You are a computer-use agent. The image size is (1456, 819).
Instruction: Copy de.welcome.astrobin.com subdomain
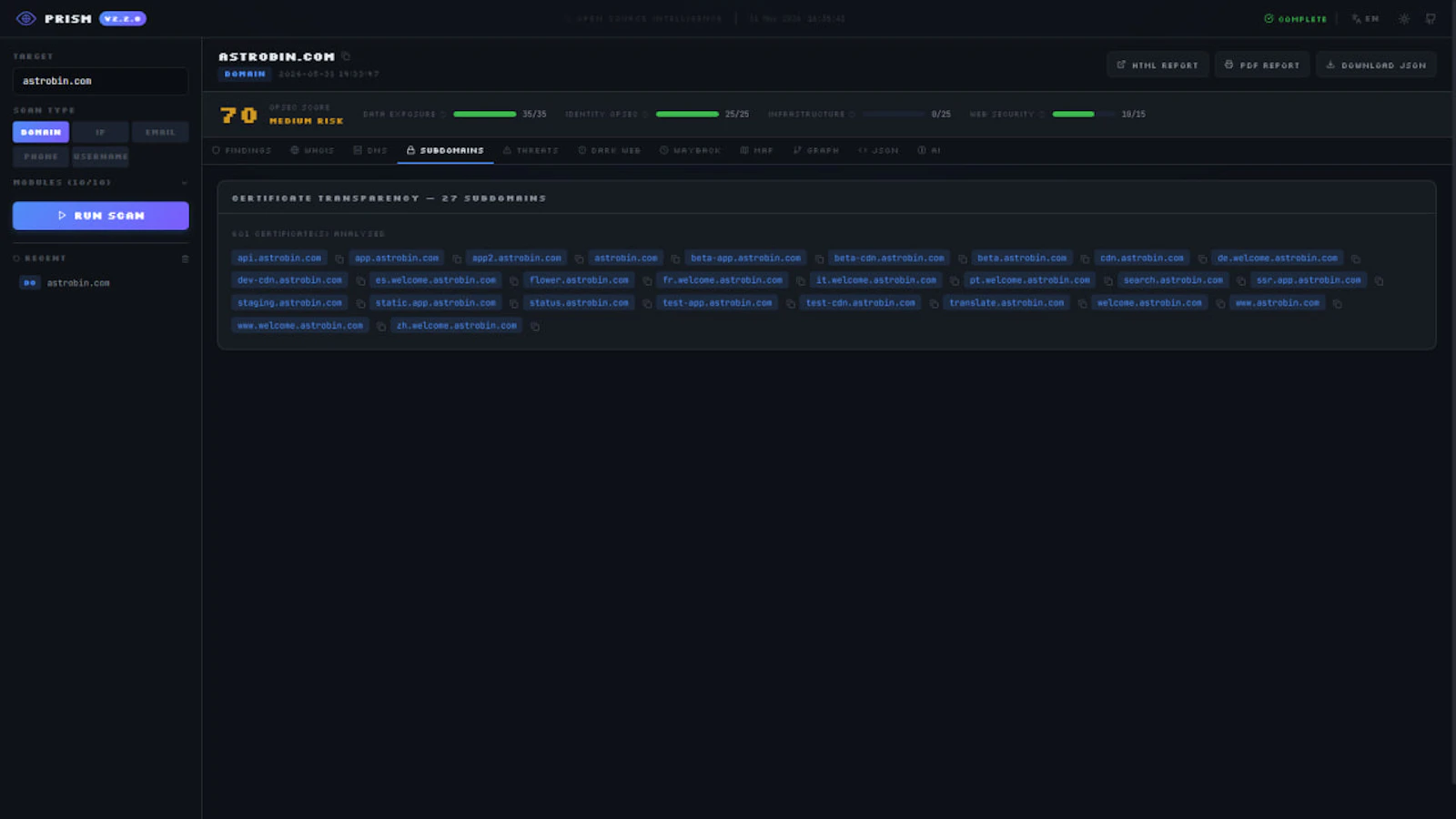pos(1356,259)
